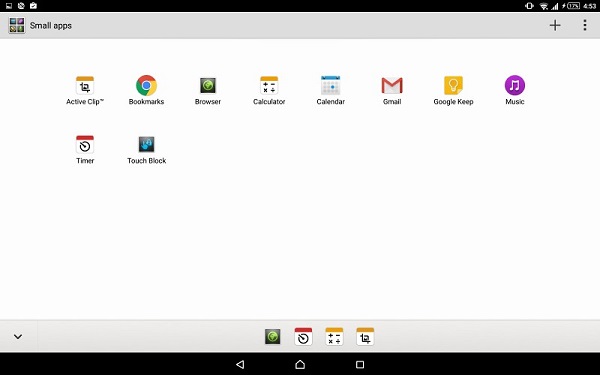
Task: Add a small app with plus button
Action: 555,25
